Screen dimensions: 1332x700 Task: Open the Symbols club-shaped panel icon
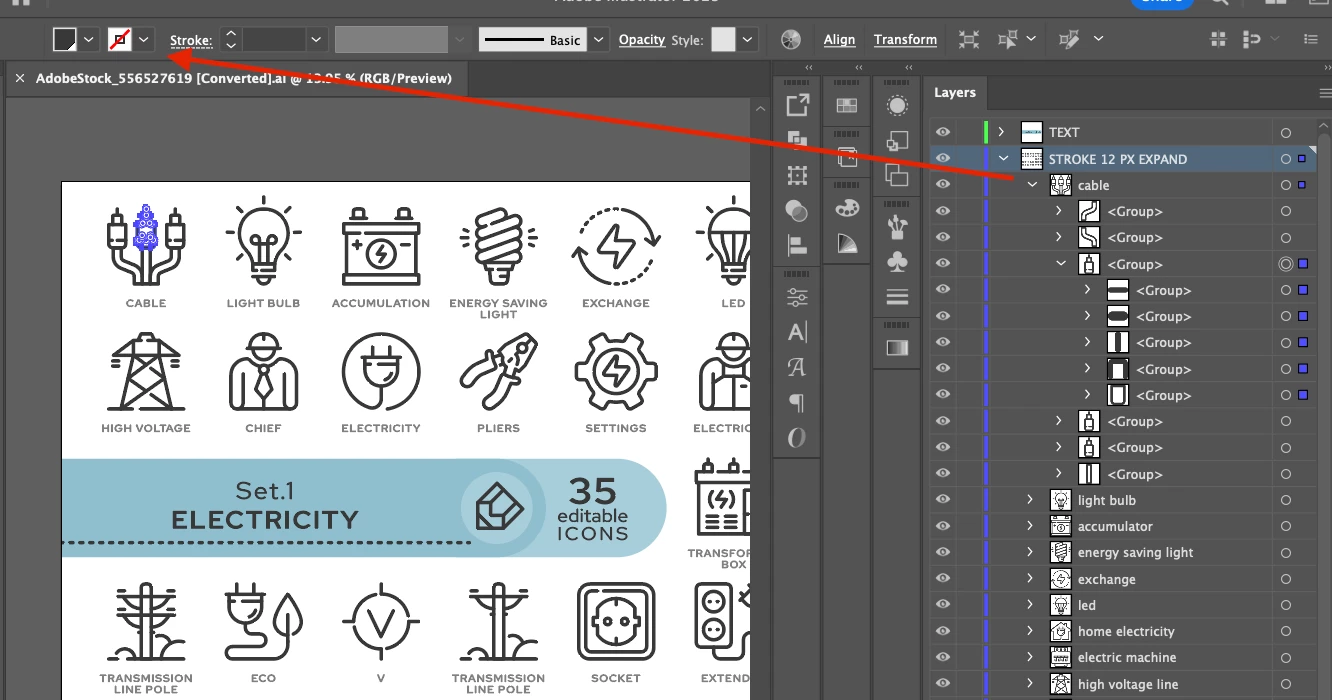pos(897,262)
